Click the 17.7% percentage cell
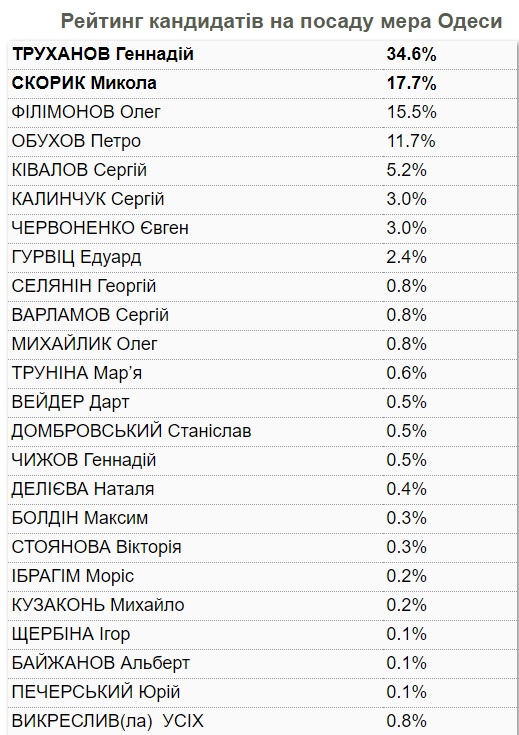Screen dimensions: 519x735 (x=411, y=83)
